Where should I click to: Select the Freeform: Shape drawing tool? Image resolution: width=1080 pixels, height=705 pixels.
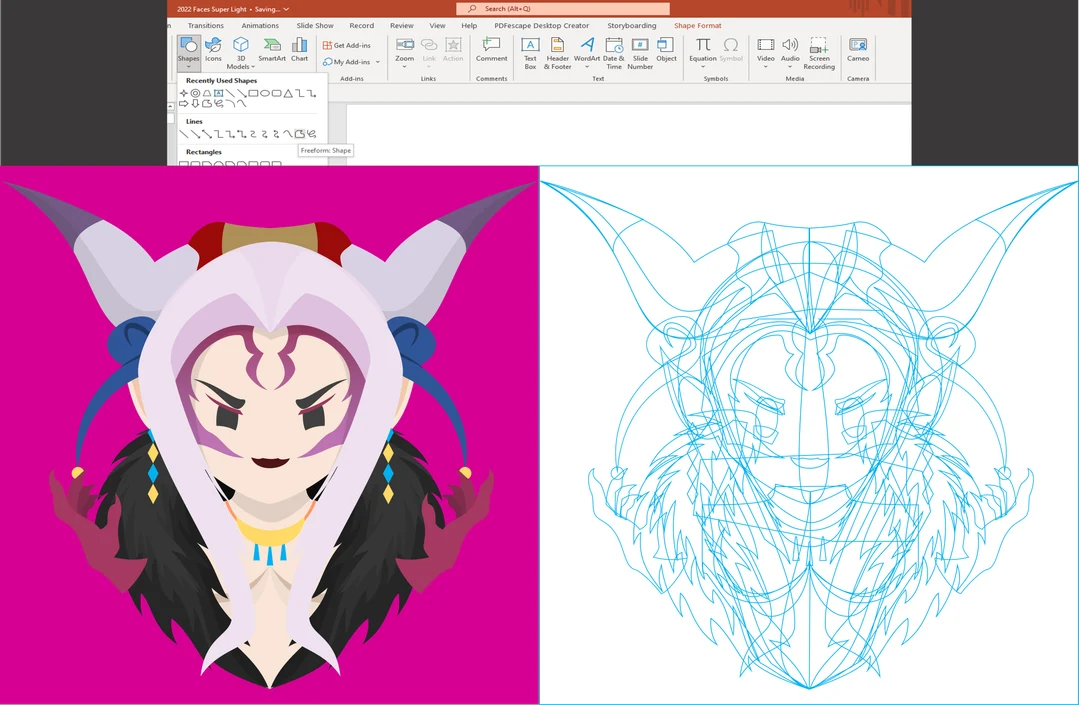pos(300,133)
